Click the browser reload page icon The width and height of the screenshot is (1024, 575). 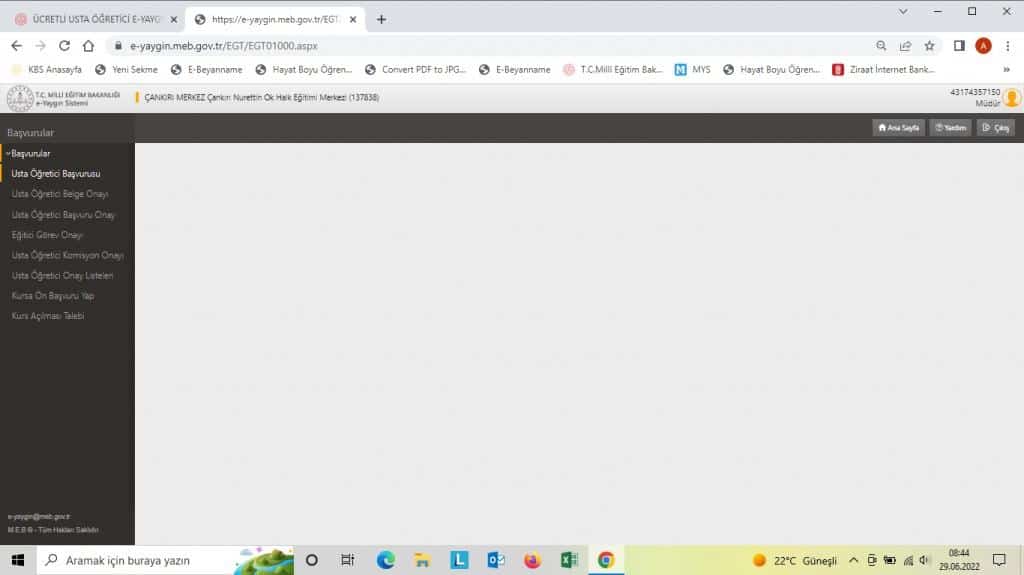(x=64, y=46)
